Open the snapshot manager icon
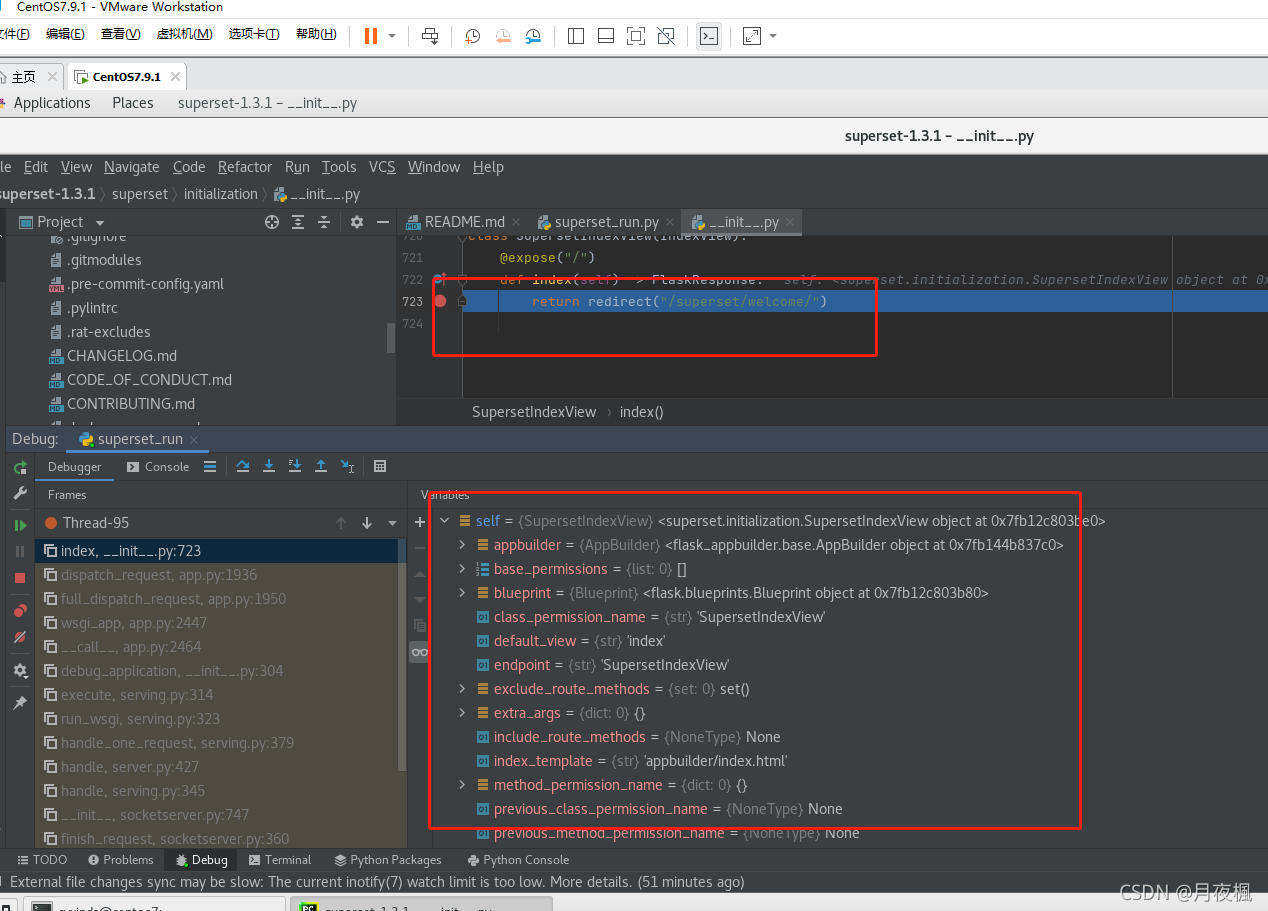 click(533, 36)
